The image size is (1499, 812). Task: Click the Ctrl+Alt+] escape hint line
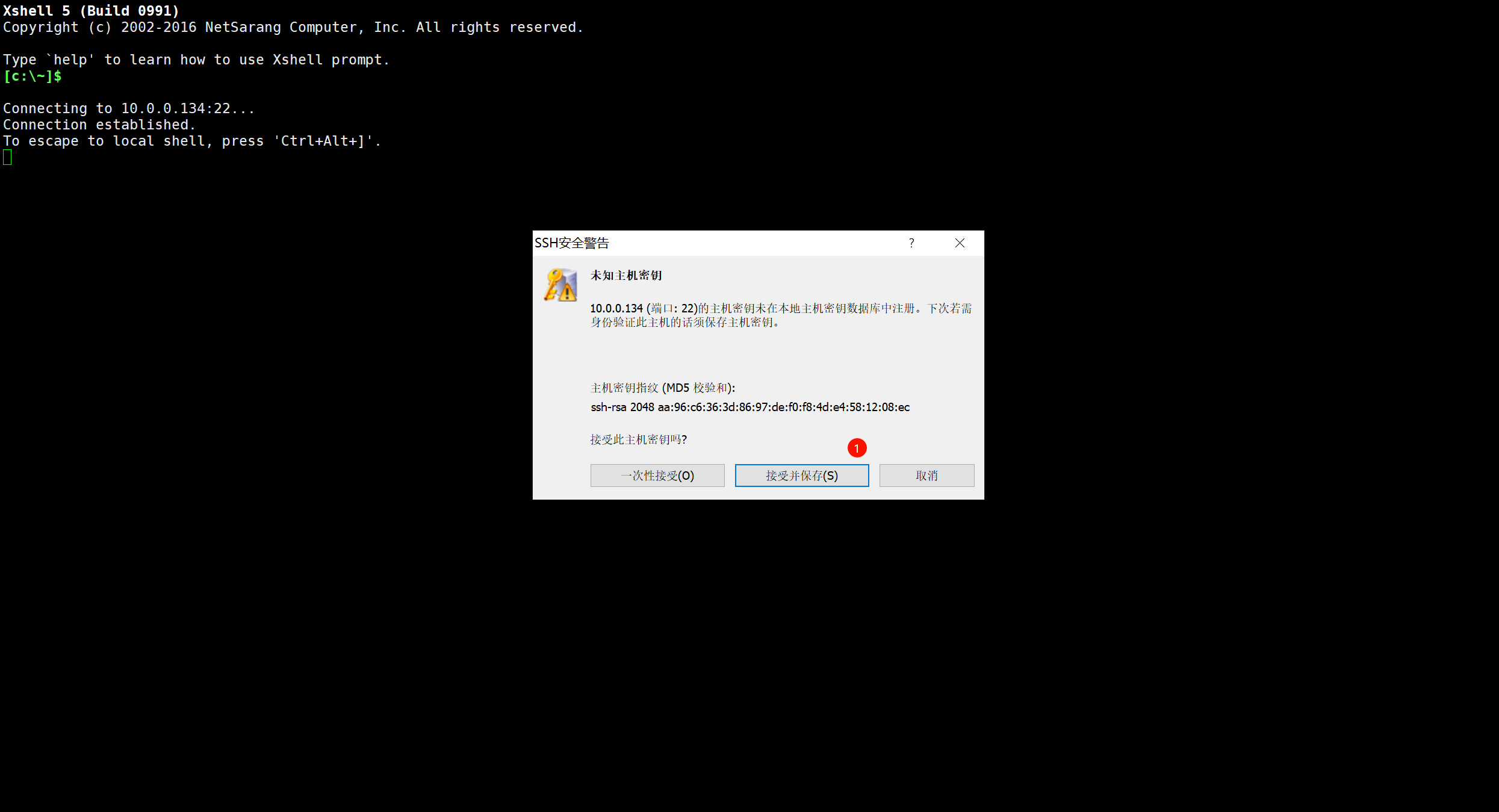point(191,141)
